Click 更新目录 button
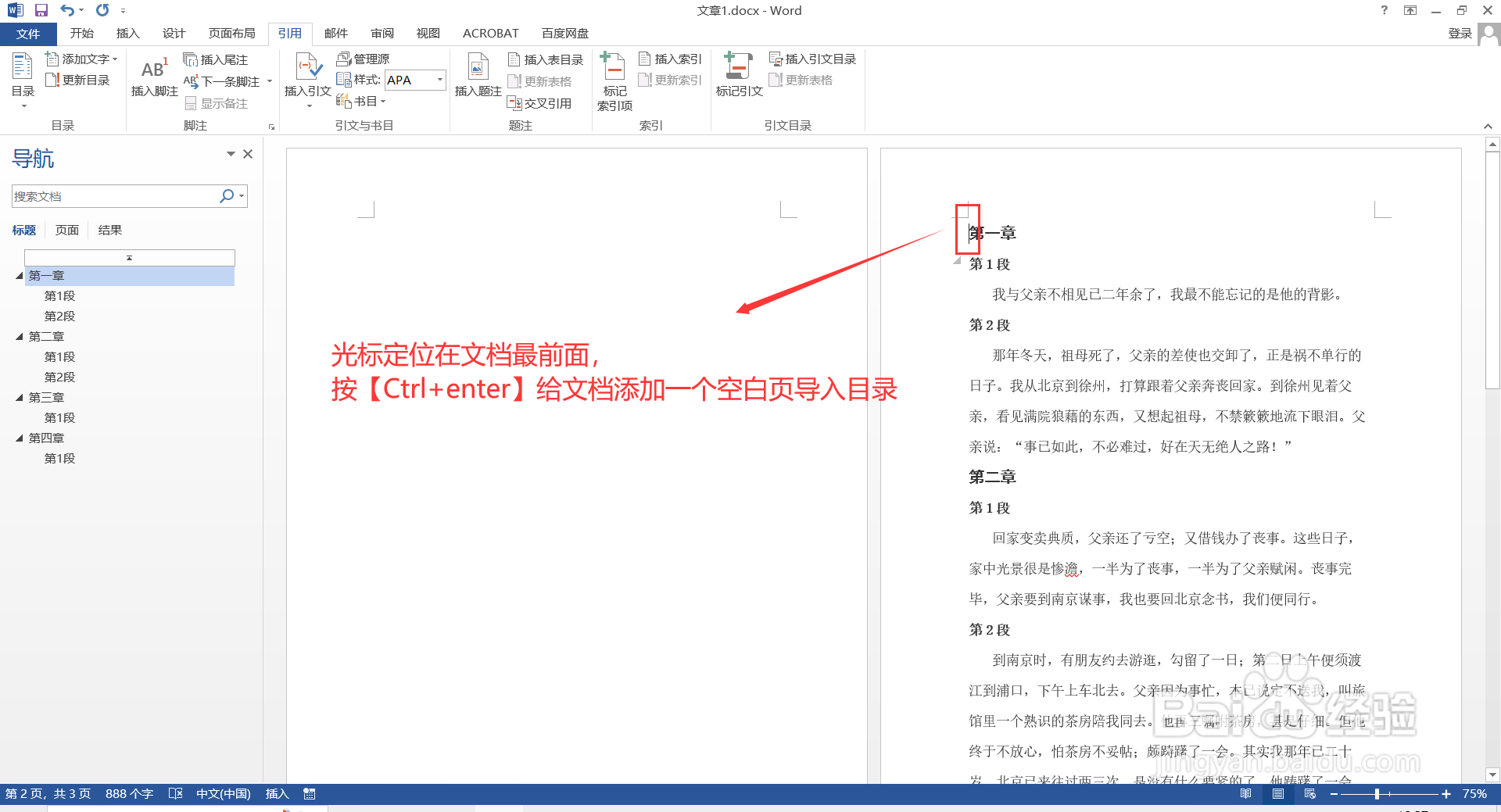 point(77,80)
